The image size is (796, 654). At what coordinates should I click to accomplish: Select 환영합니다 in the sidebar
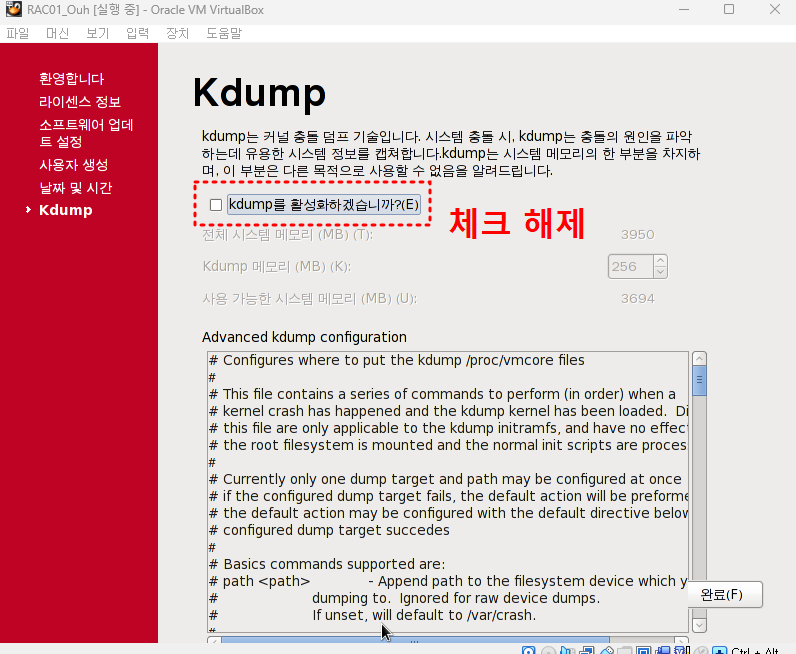pyautogui.click(x=72, y=79)
